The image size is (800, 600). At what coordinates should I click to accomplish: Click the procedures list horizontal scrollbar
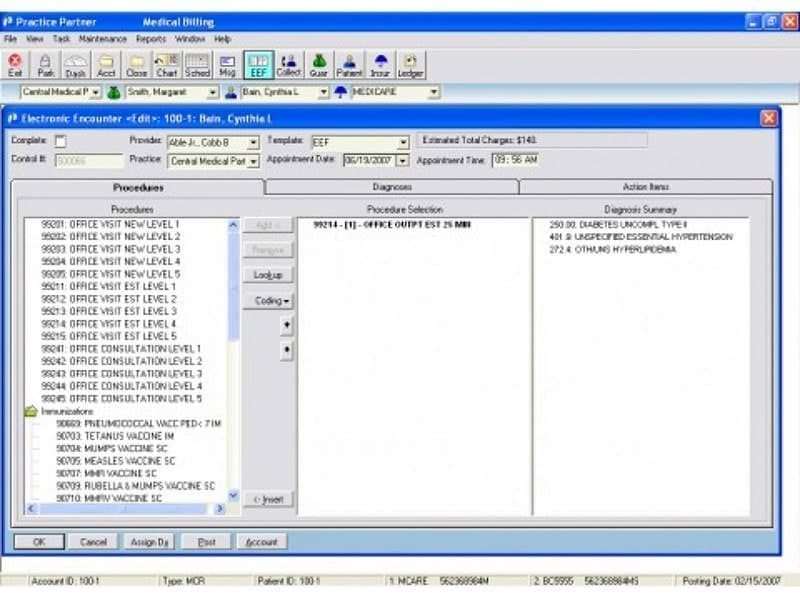[x=125, y=509]
